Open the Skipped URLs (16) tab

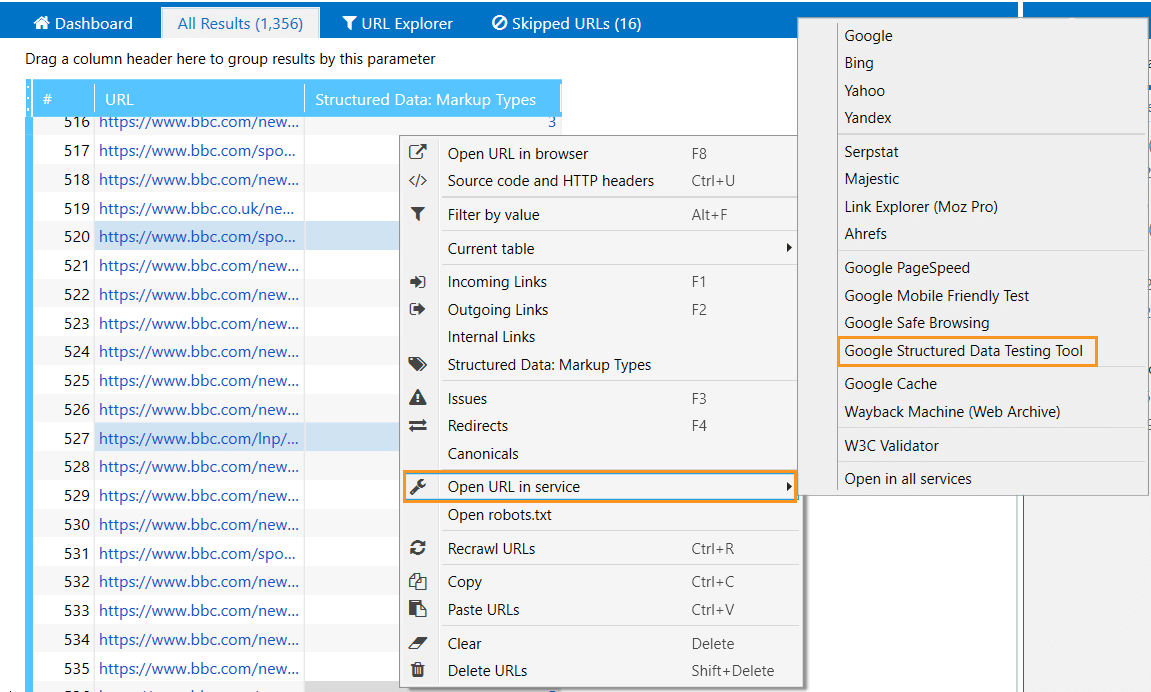(x=567, y=23)
